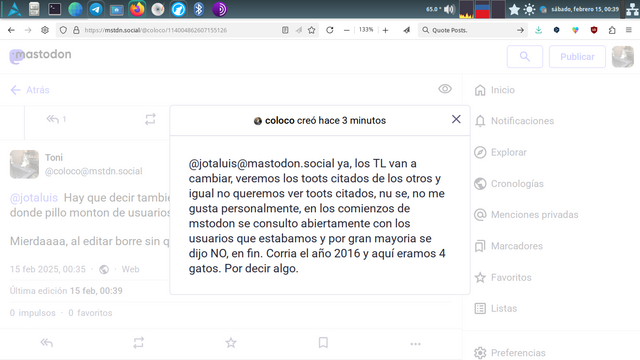Toggle reader view in the address bar
Viewport: 640px width, 360px height.
[285, 30]
